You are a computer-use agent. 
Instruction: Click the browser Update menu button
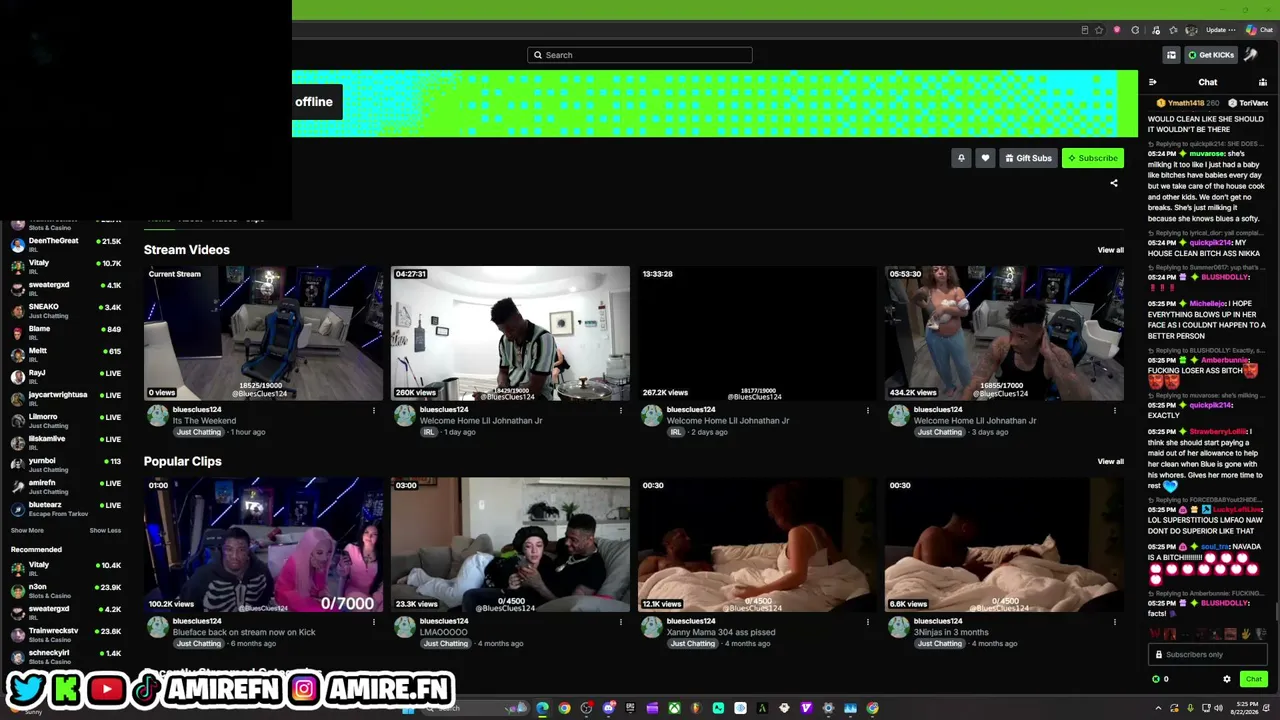pos(1221,30)
